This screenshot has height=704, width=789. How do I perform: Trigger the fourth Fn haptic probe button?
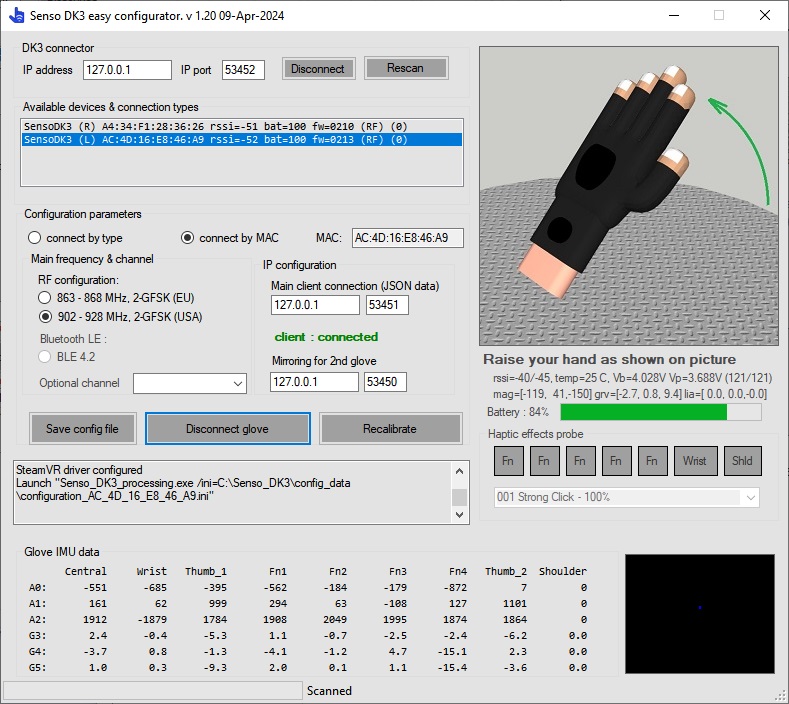pyautogui.click(x=616, y=460)
